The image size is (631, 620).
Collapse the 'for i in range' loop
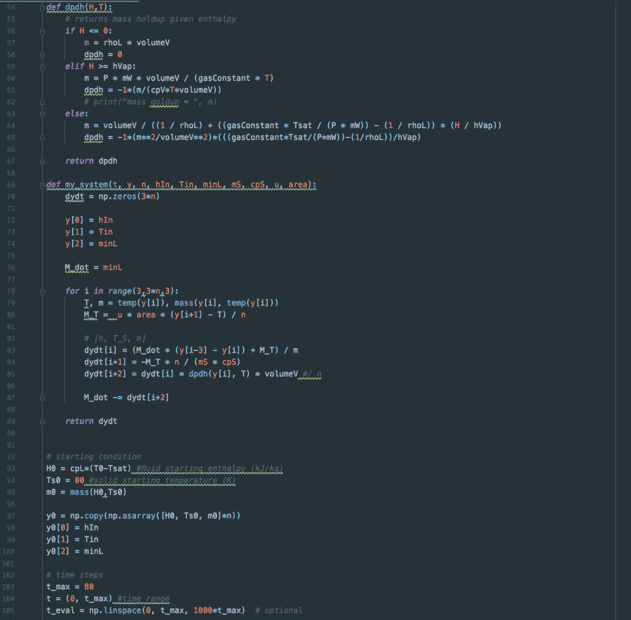(x=42, y=291)
